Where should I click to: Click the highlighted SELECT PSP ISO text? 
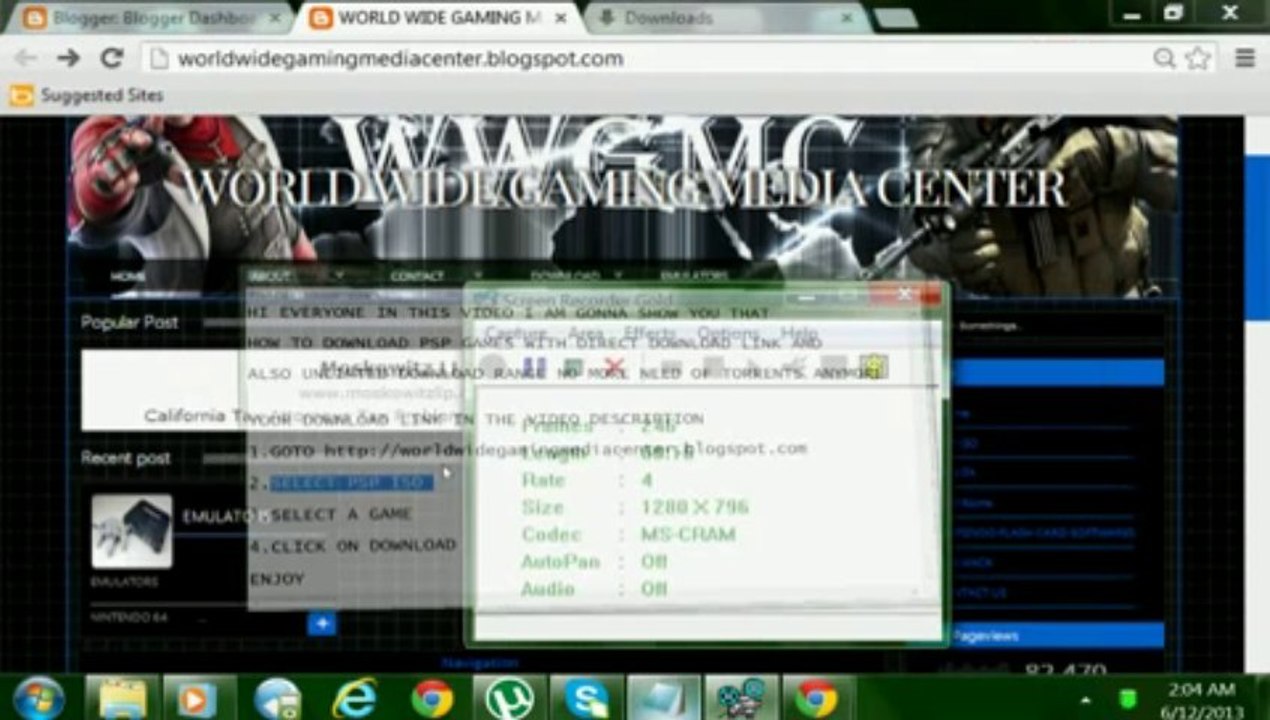(x=351, y=483)
